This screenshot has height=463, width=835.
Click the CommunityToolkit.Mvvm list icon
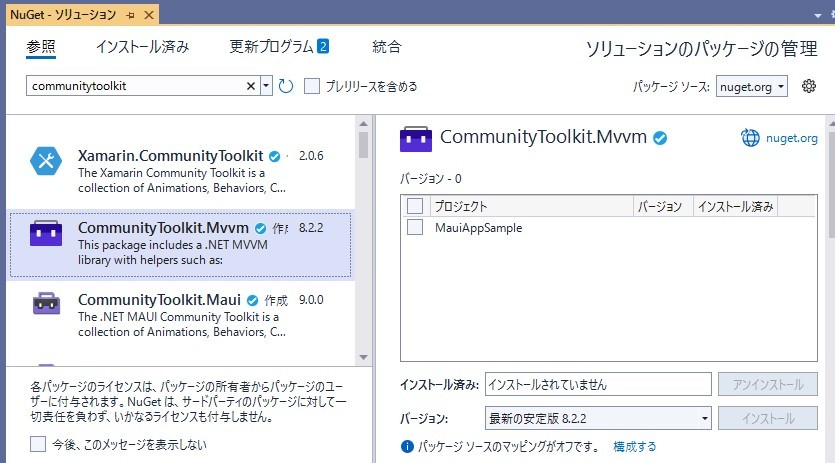click(x=46, y=233)
